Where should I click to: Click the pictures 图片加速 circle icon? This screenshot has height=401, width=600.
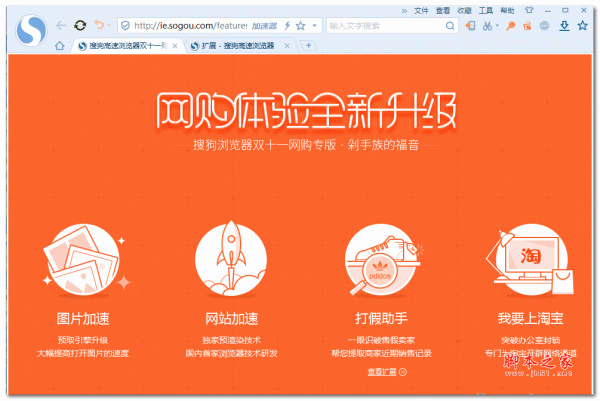pyautogui.click(x=85, y=260)
